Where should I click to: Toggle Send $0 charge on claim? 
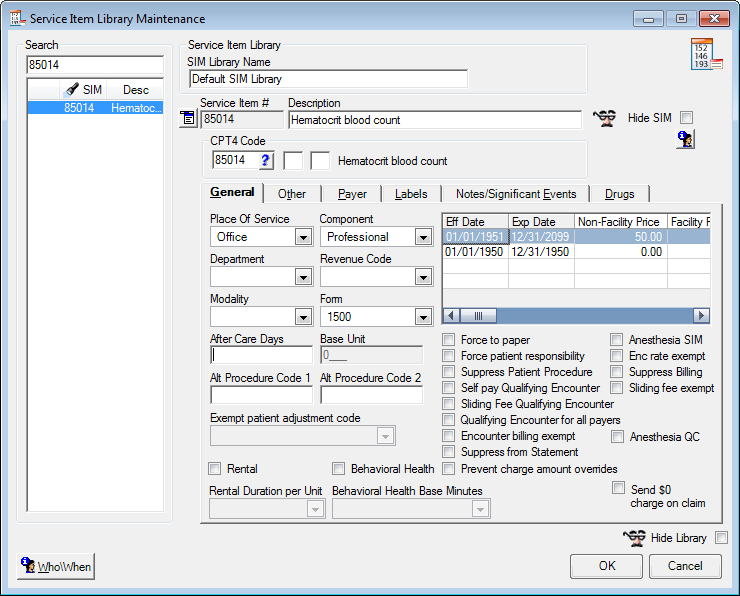coord(618,488)
